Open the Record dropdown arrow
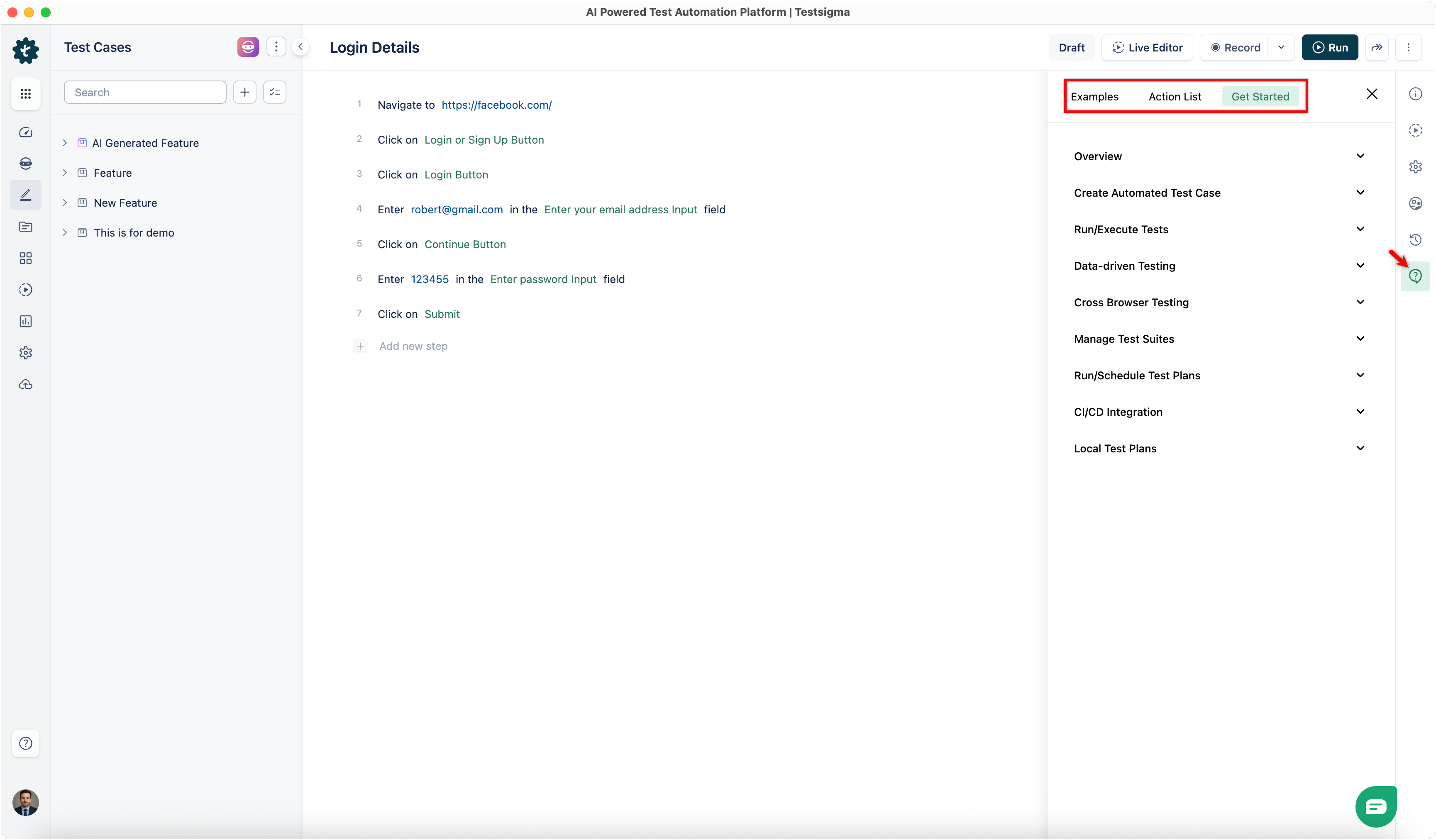This screenshot has width=1436, height=840. (1281, 47)
